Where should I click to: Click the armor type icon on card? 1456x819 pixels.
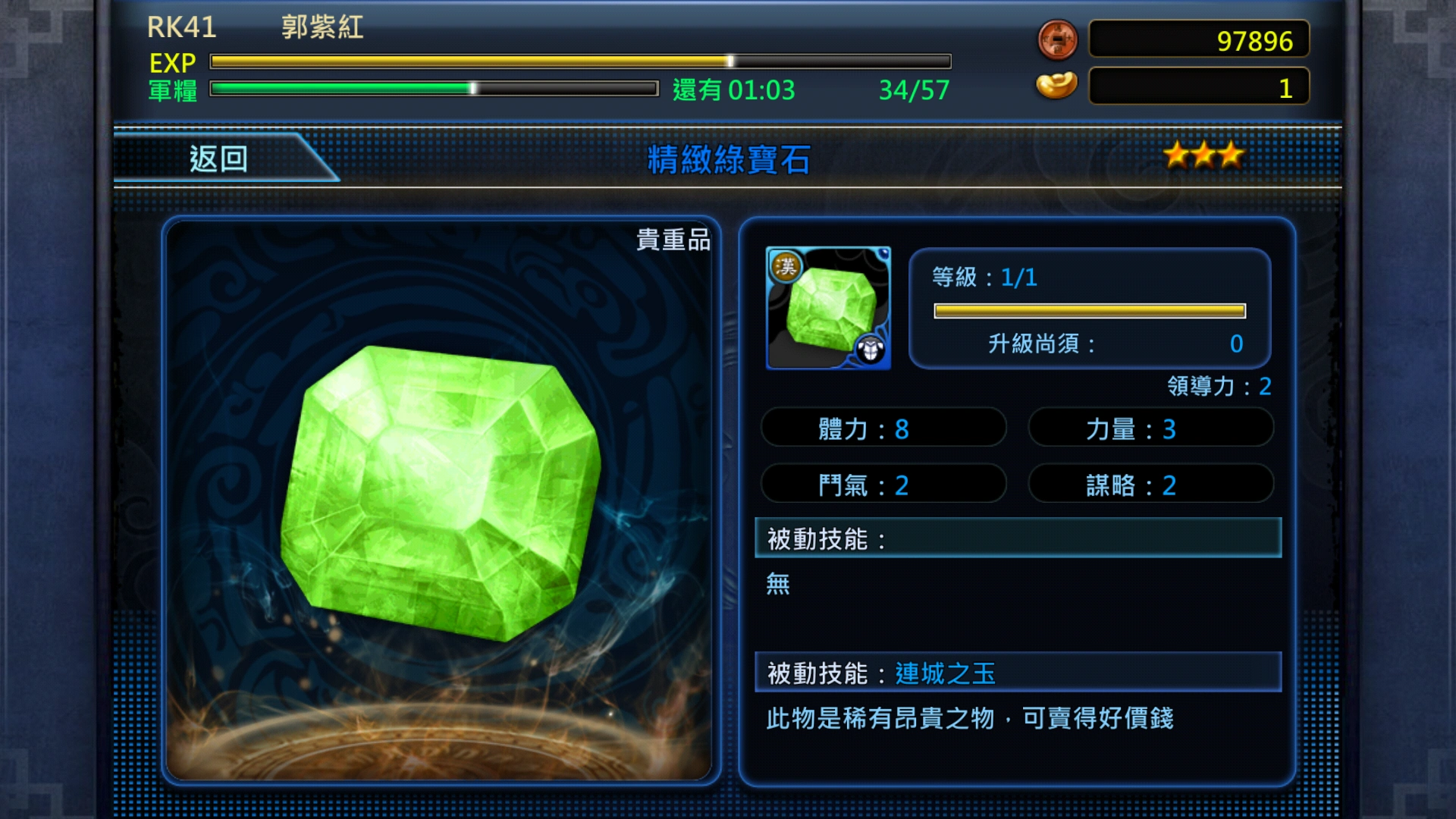[871, 350]
